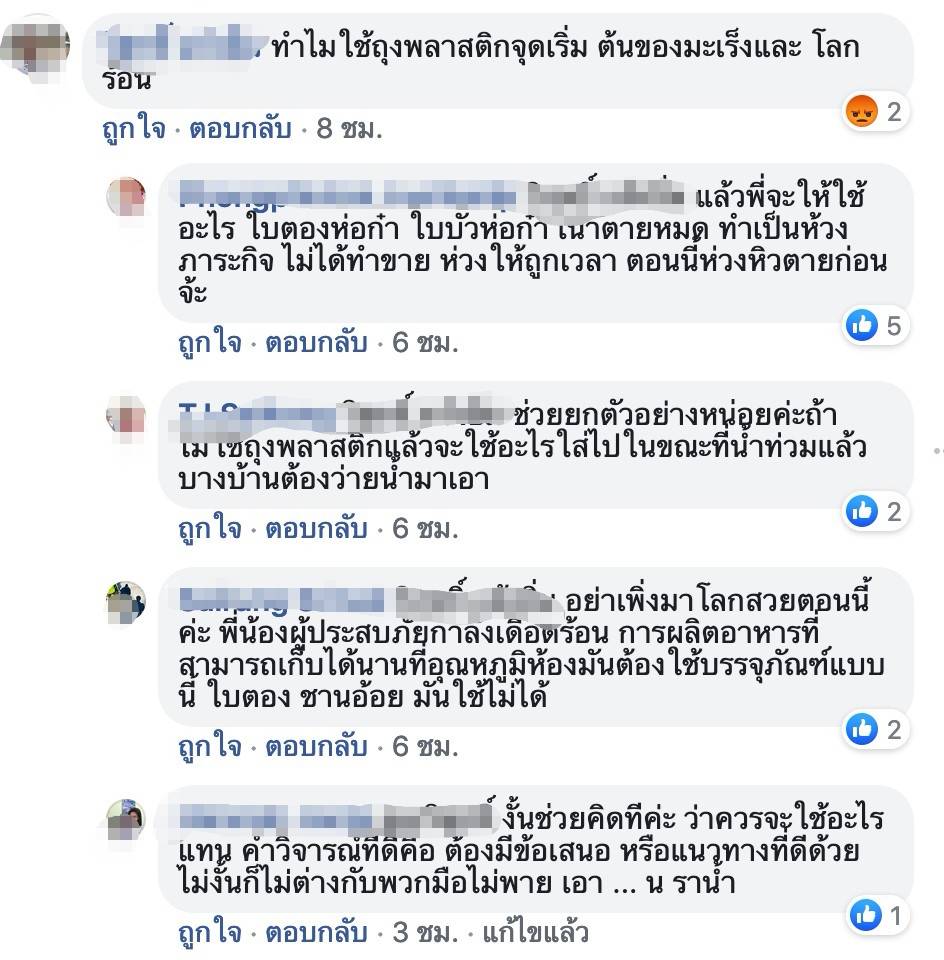This screenshot has width=944, height=960.
Task: Click ตอบกลับ under the sugarcane bagasse reply
Action: click(x=316, y=747)
